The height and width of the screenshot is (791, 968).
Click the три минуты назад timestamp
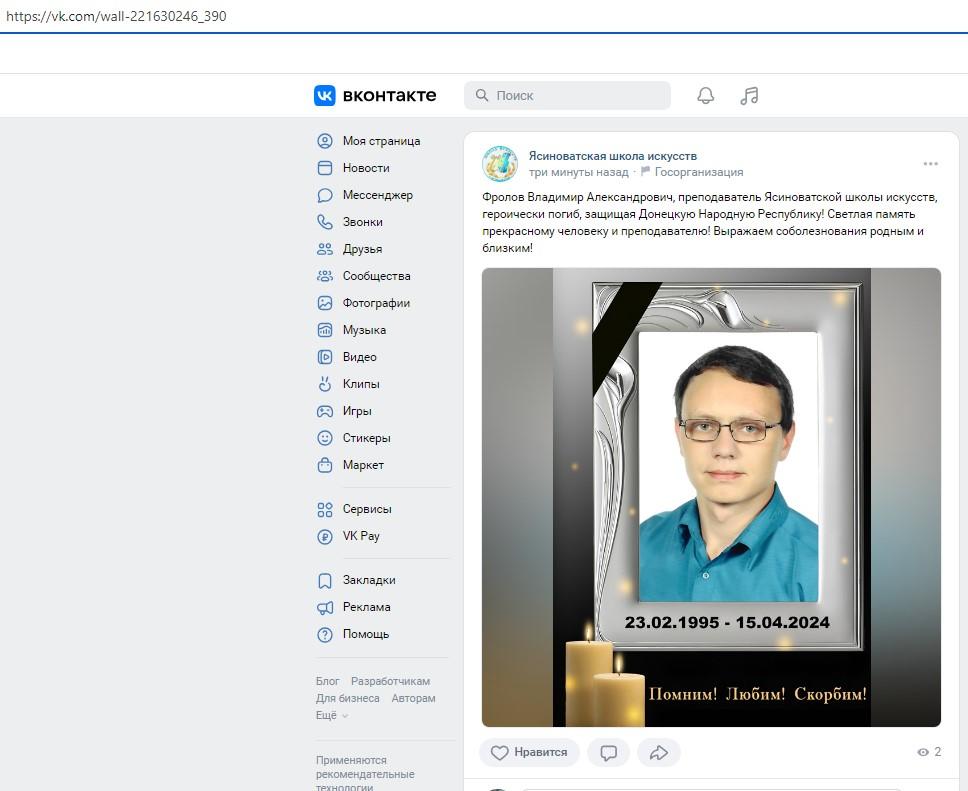pos(578,172)
